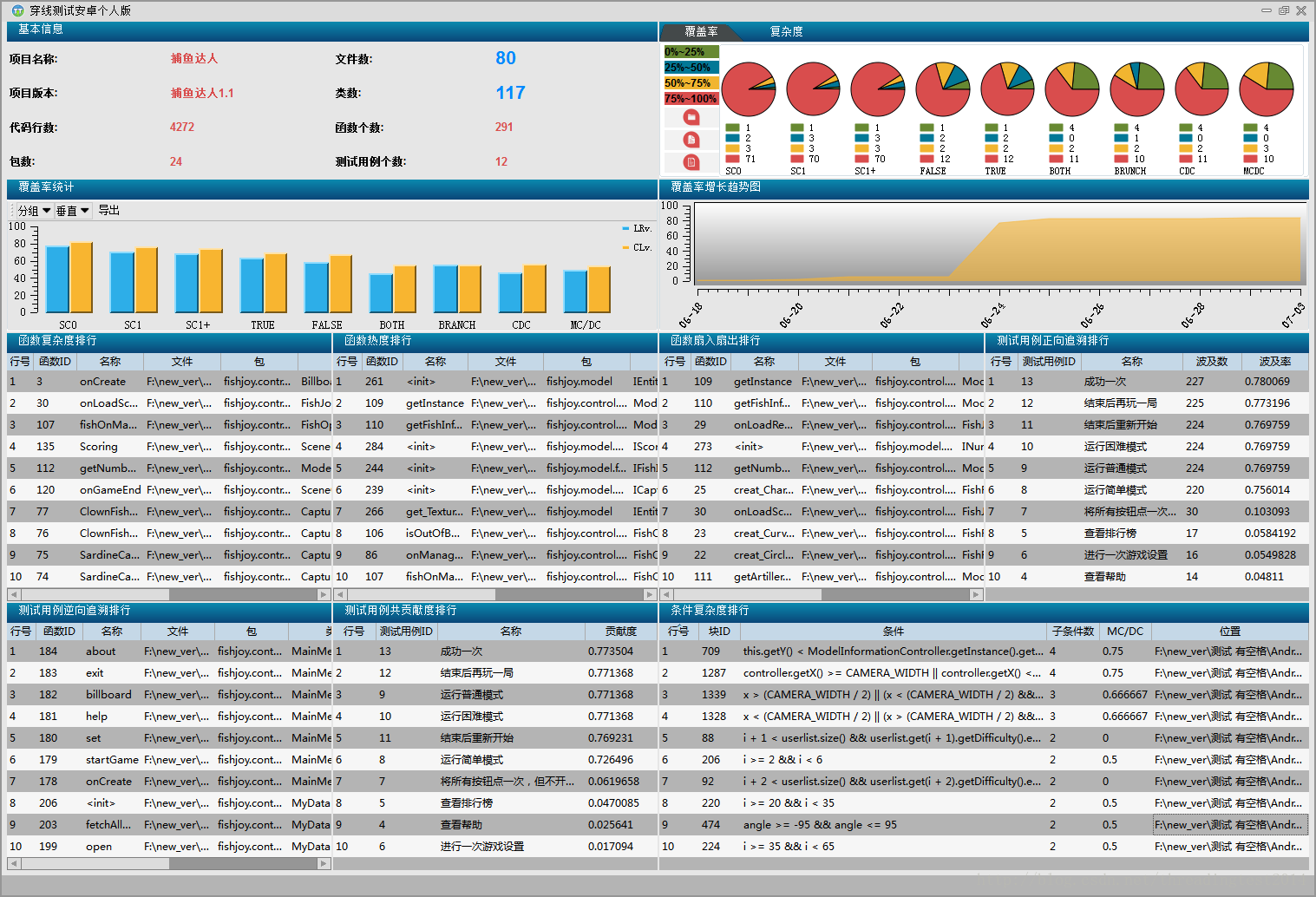Screen dimensions: 1316x897
Task: Click the LRv. legend entry in bar chart
Action: [637, 228]
